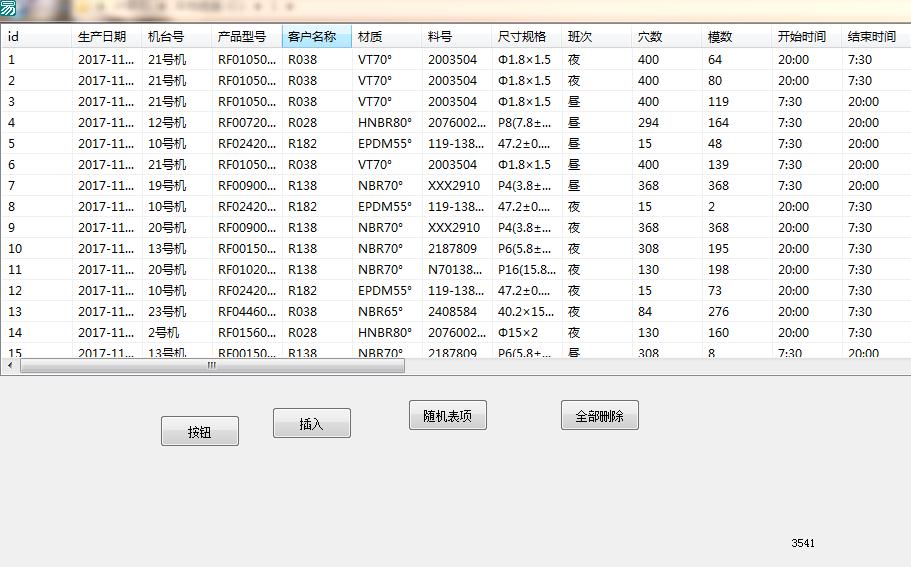Click the 随机表项 button
This screenshot has width=911, height=567.
pos(447,415)
